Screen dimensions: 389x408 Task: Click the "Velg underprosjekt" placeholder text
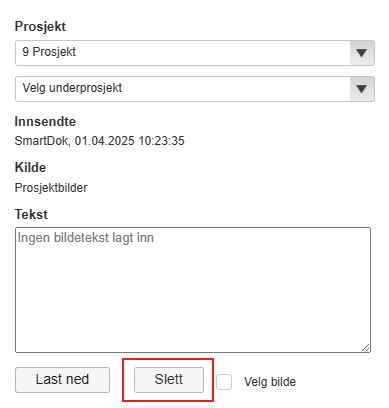click(72, 88)
